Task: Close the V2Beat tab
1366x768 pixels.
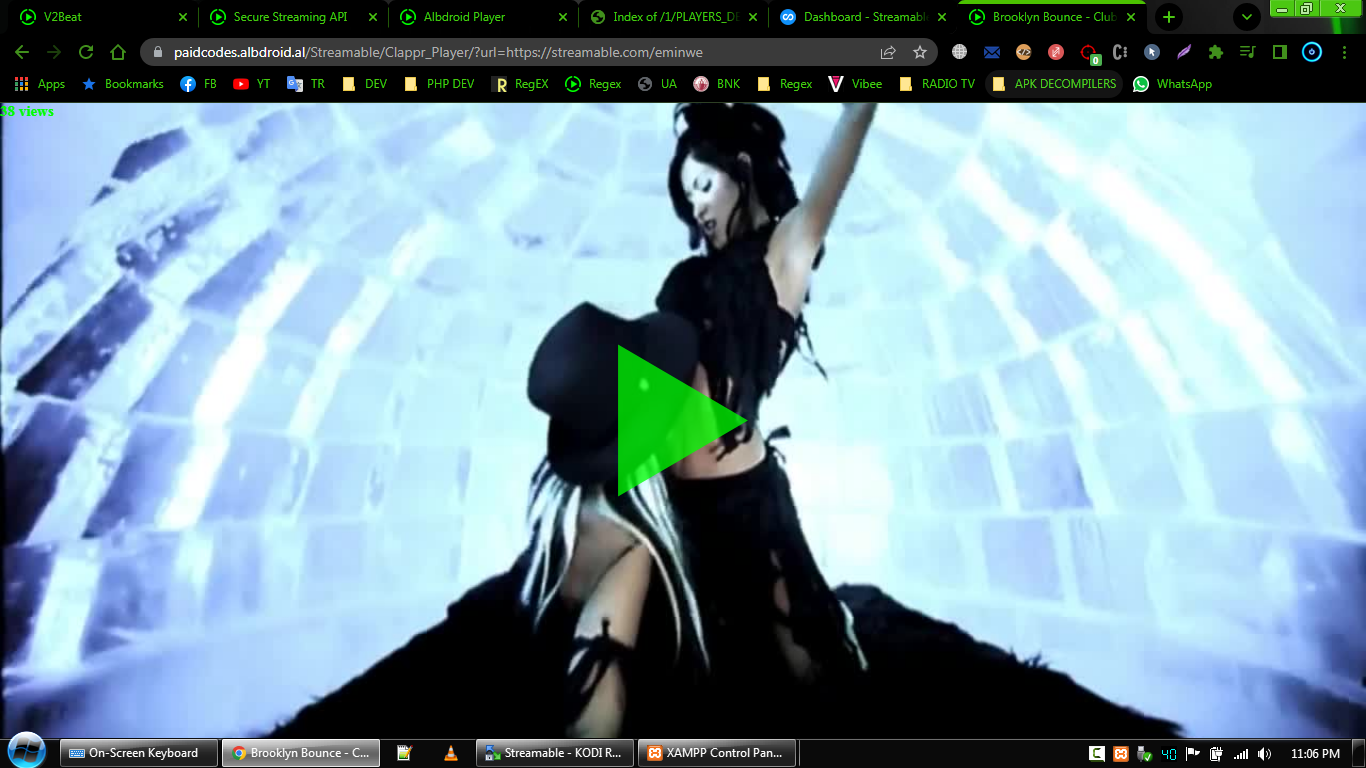Action: (182, 17)
